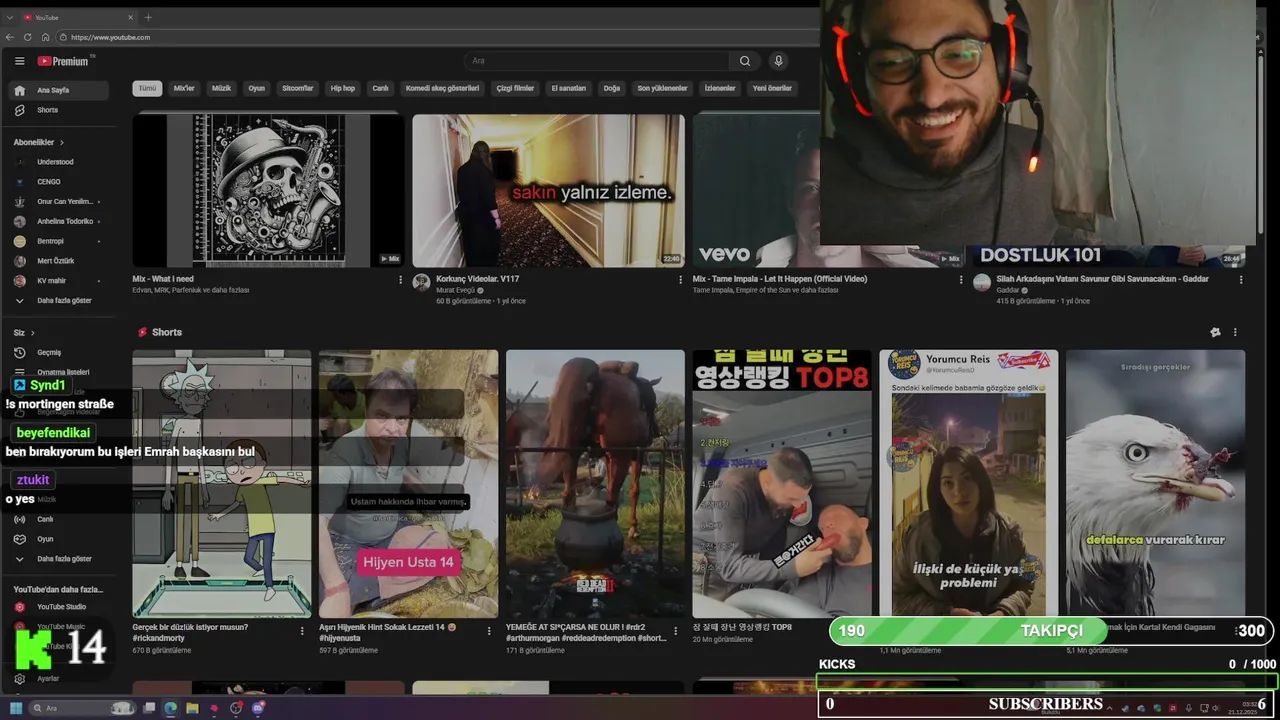Open the Understood channel subscription
1280x720 pixels.
[x=59, y=162]
